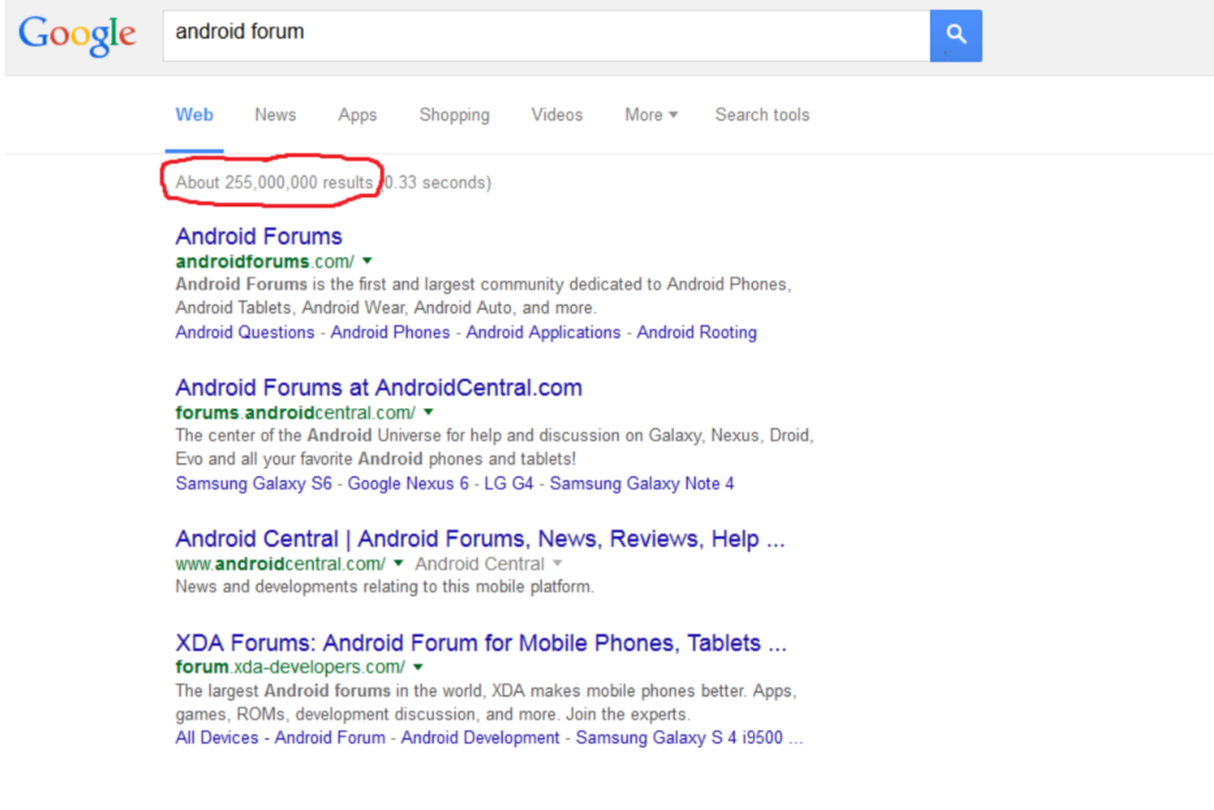Expand the arrow beside www.androidcentral.com URL
This screenshot has height=810, width=1214.
click(398, 563)
